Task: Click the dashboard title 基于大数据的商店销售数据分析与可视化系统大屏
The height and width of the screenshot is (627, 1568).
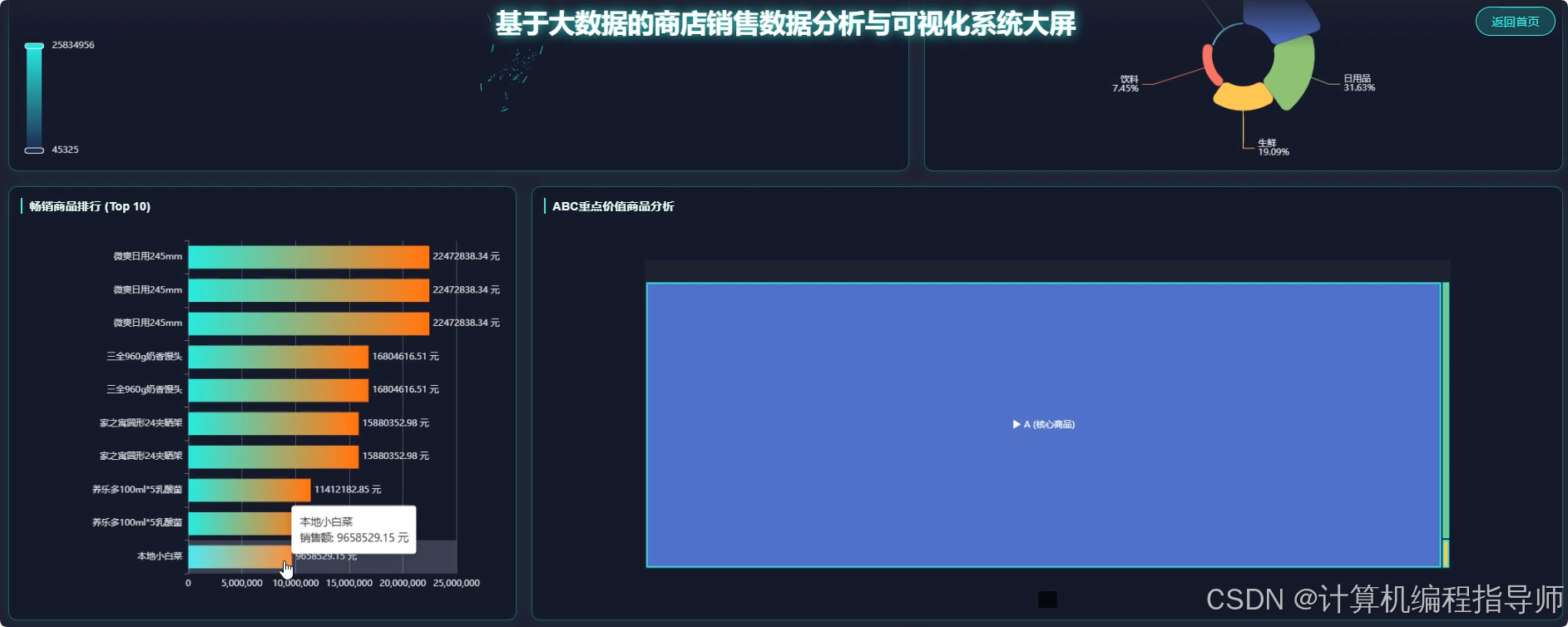Action: click(x=785, y=23)
